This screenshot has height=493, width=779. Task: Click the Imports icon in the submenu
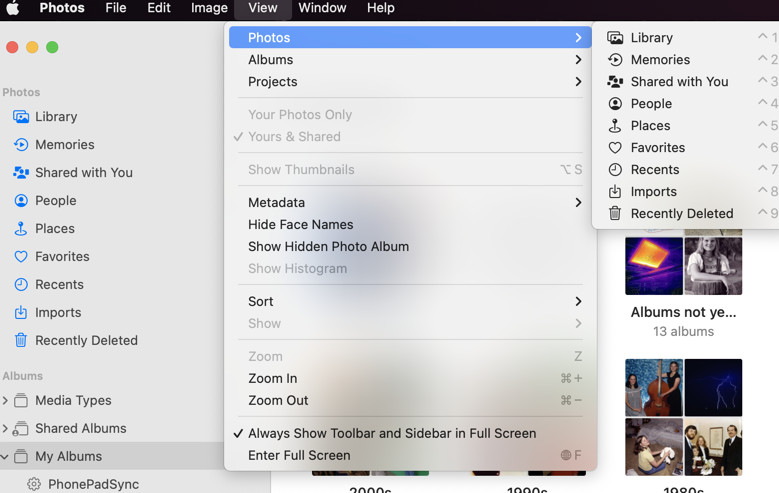click(615, 191)
